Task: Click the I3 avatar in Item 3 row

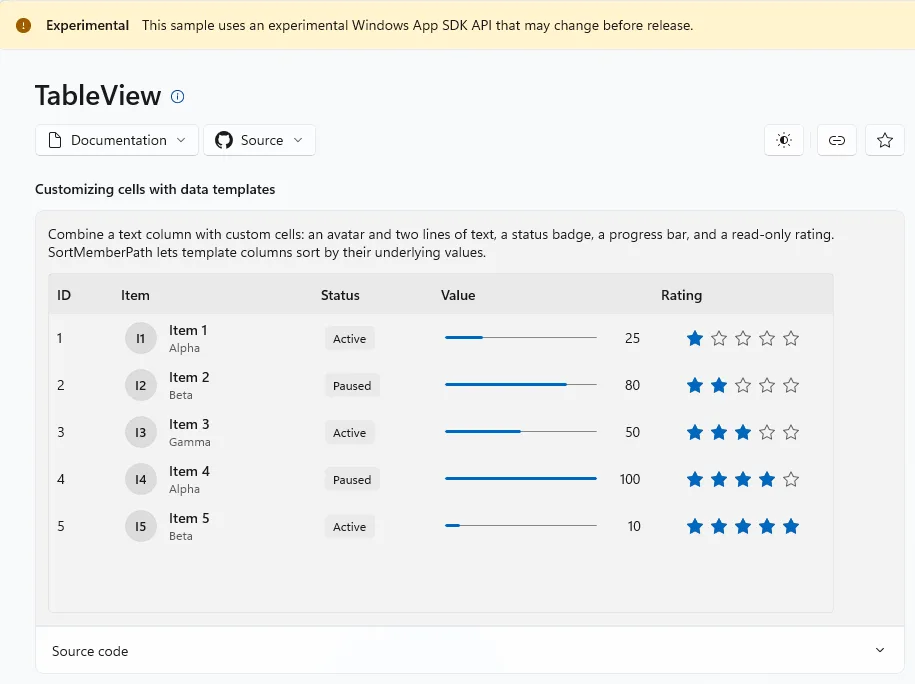Action: [x=141, y=432]
